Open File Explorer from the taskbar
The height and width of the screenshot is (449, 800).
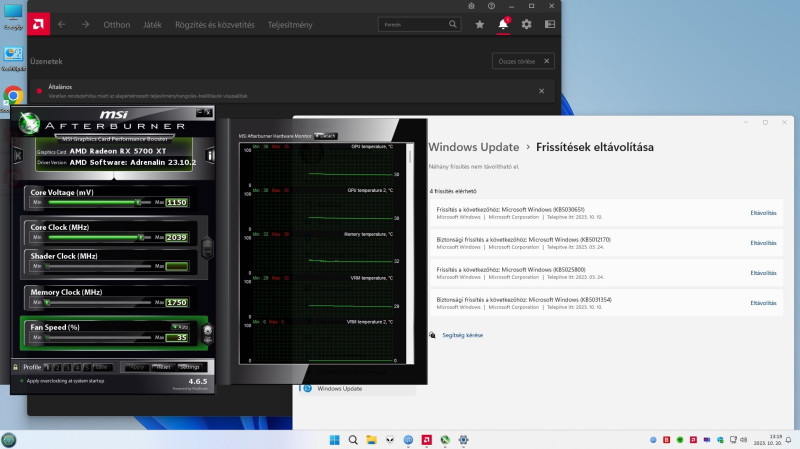pos(371,440)
